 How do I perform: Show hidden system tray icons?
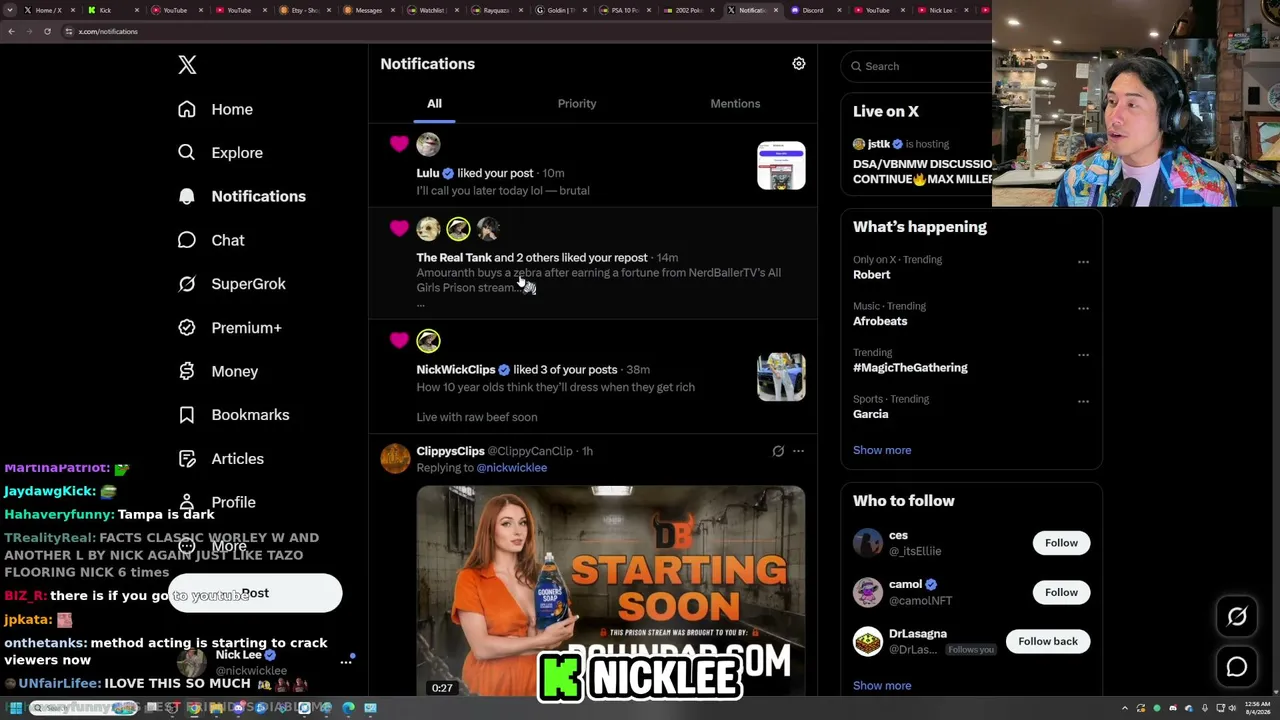pyautogui.click(x=1125, y=708)
